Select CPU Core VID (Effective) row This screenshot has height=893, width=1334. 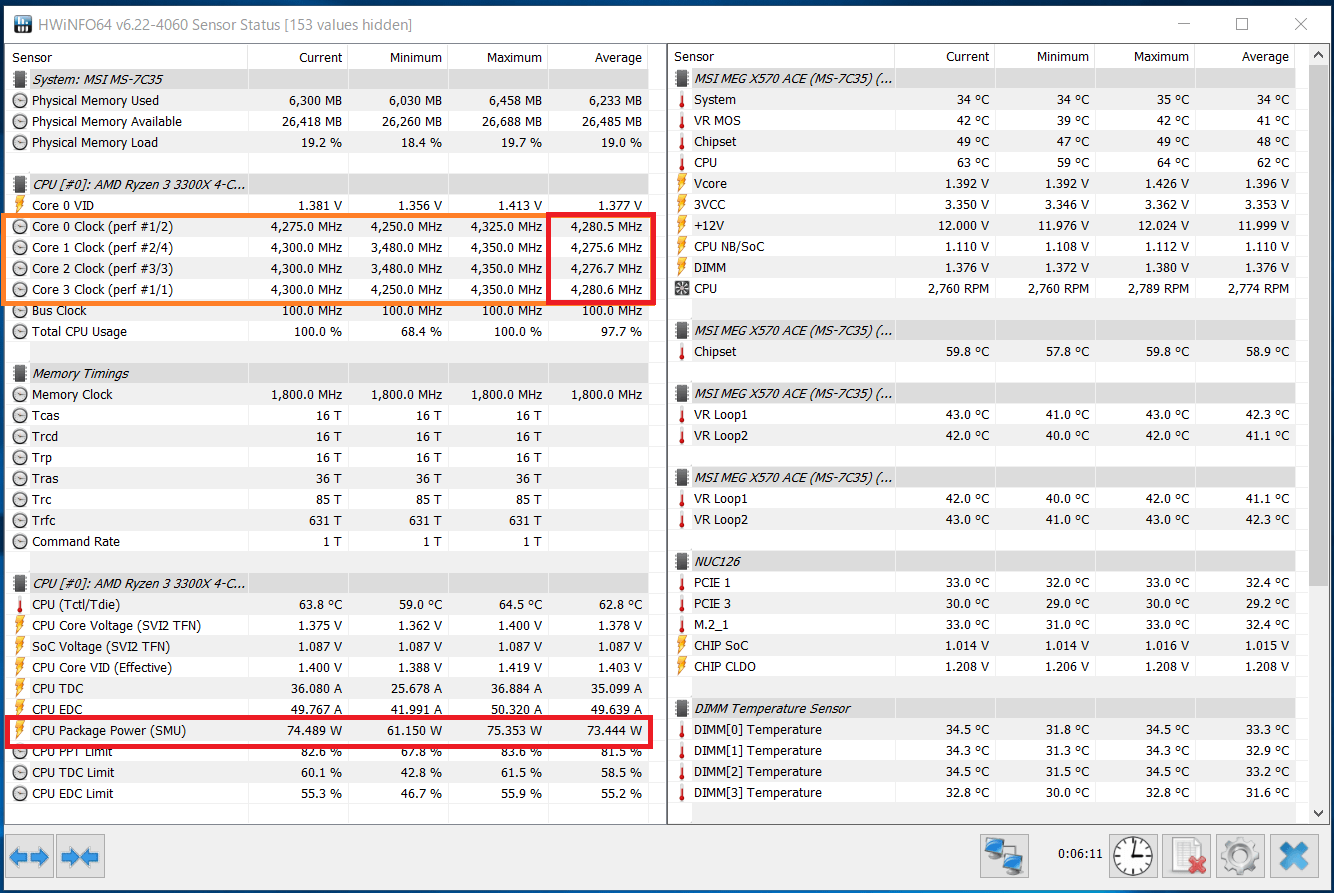(327, 667)
